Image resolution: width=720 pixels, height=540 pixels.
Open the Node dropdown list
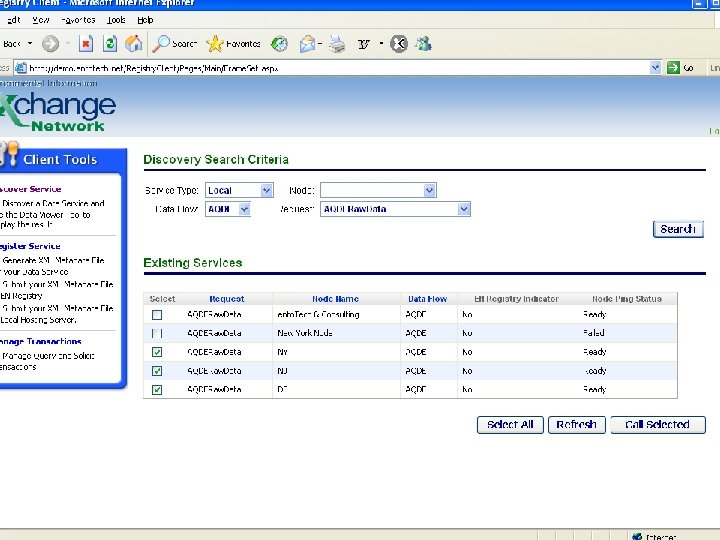(429, 190)
